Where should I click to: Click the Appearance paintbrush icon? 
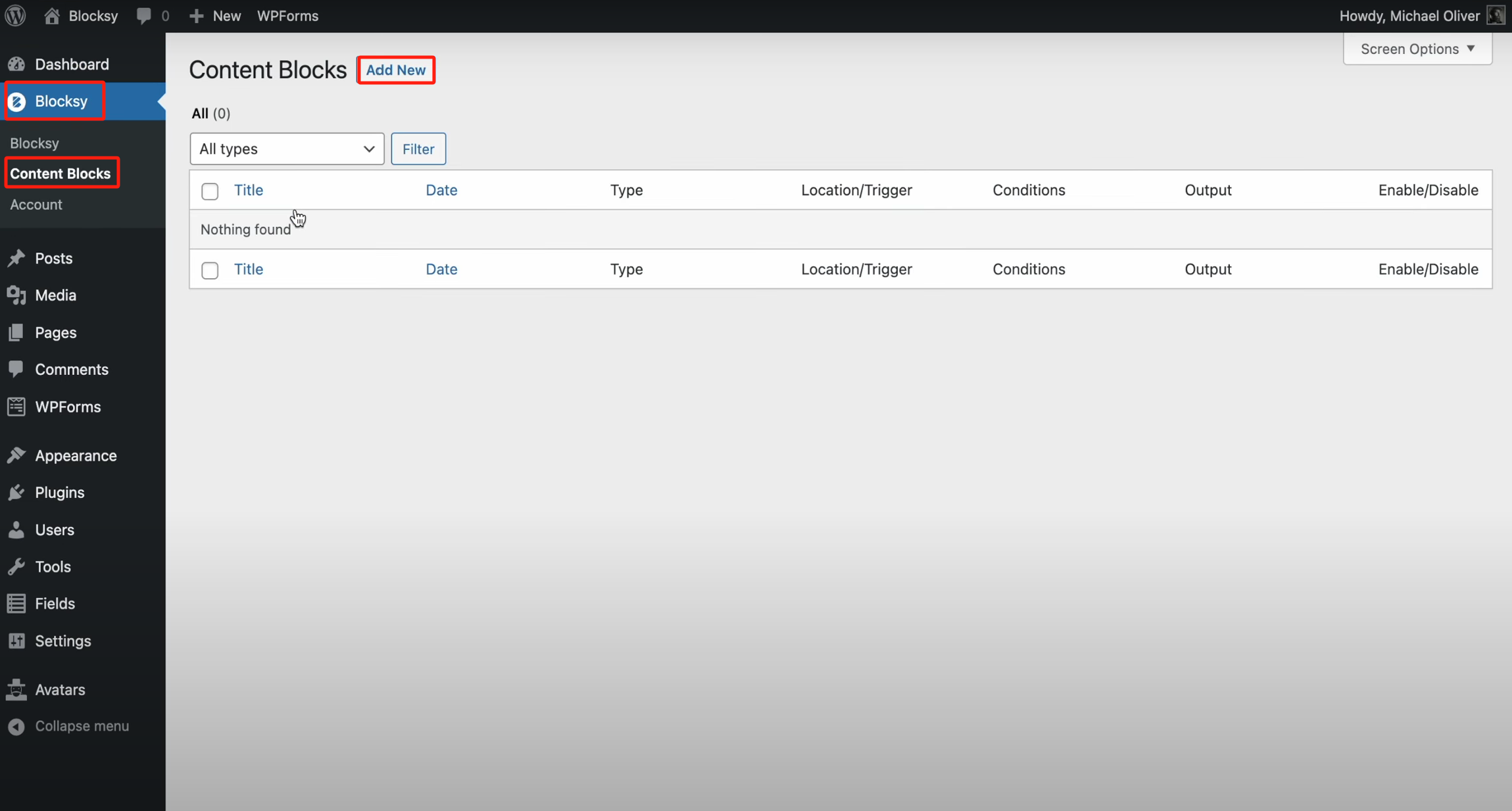coord(16,455)
